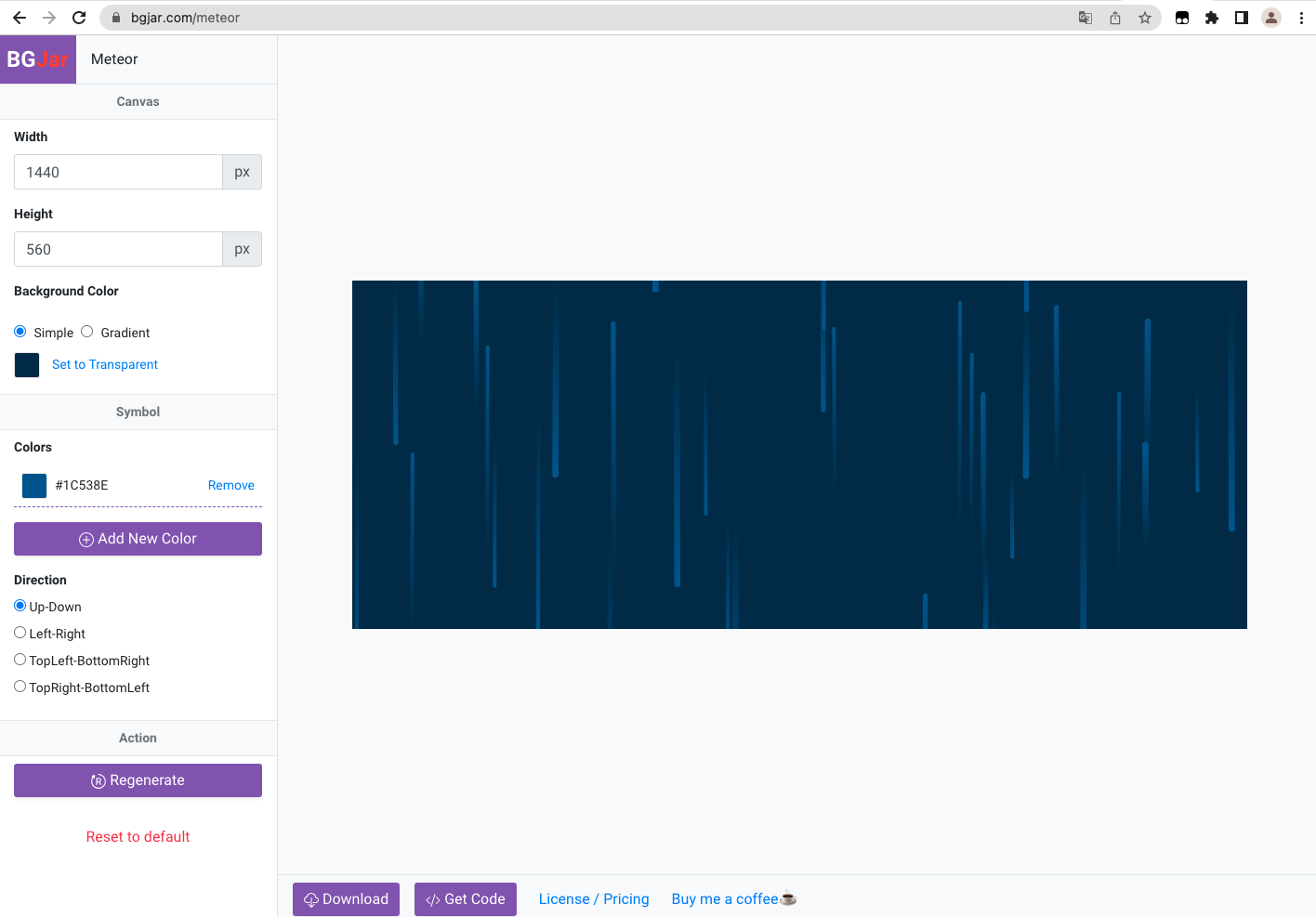
Task: Click the black extension icon next to the star
Action: (x=1182, y=18)
